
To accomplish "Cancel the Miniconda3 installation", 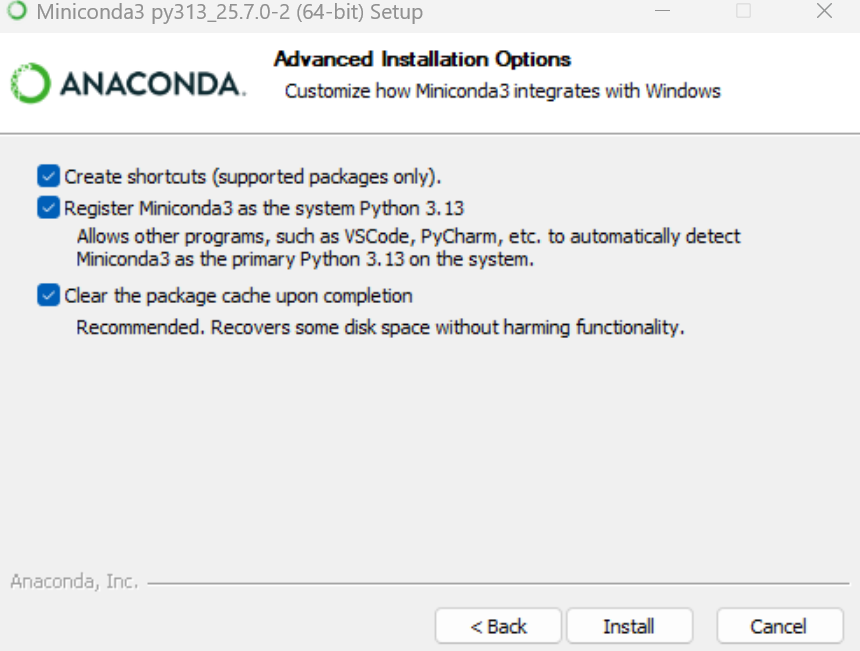I will pyautogui.click(x=779, y=625).
